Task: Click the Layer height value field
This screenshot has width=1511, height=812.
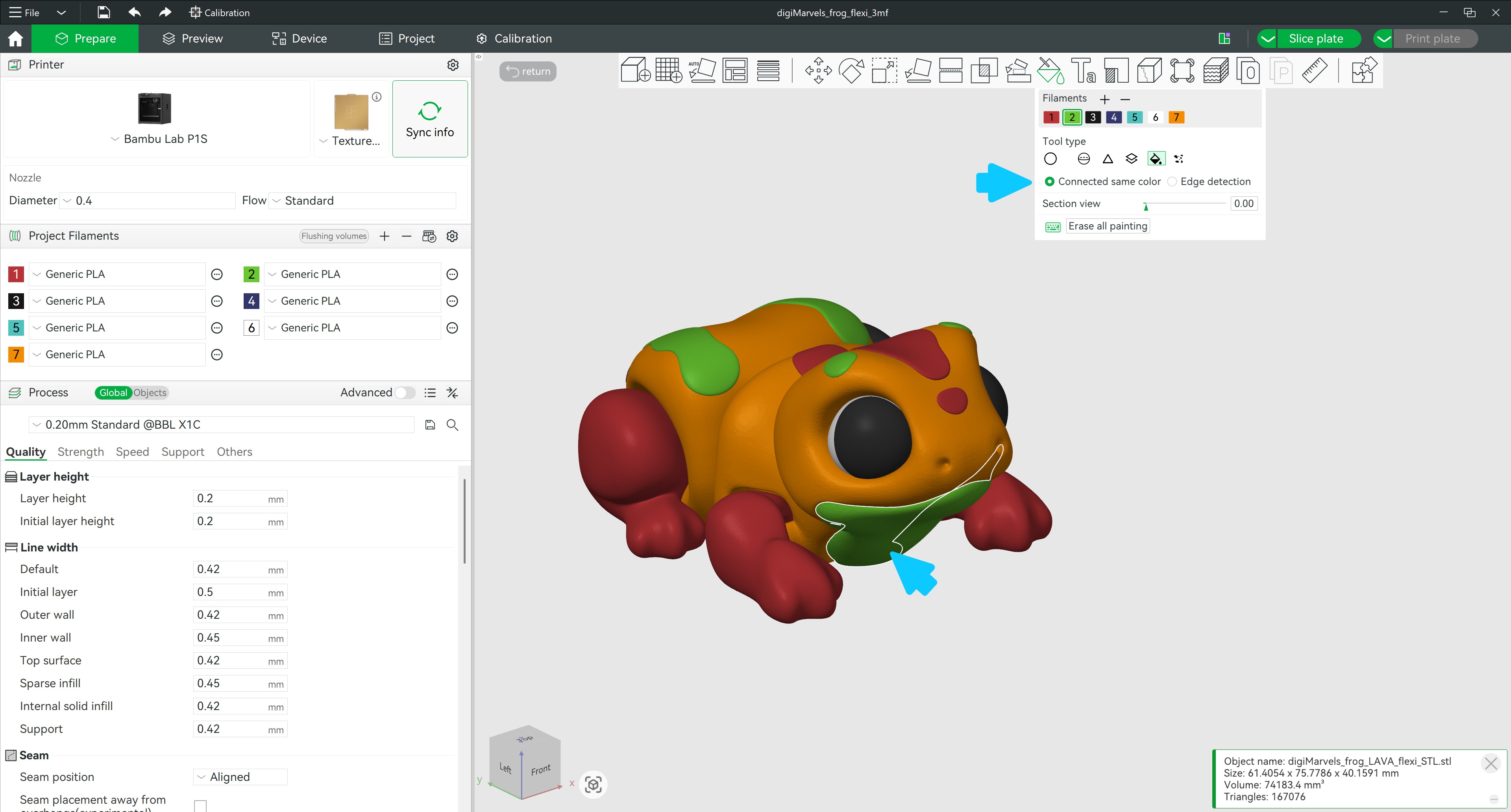Action: pos(240,499)
